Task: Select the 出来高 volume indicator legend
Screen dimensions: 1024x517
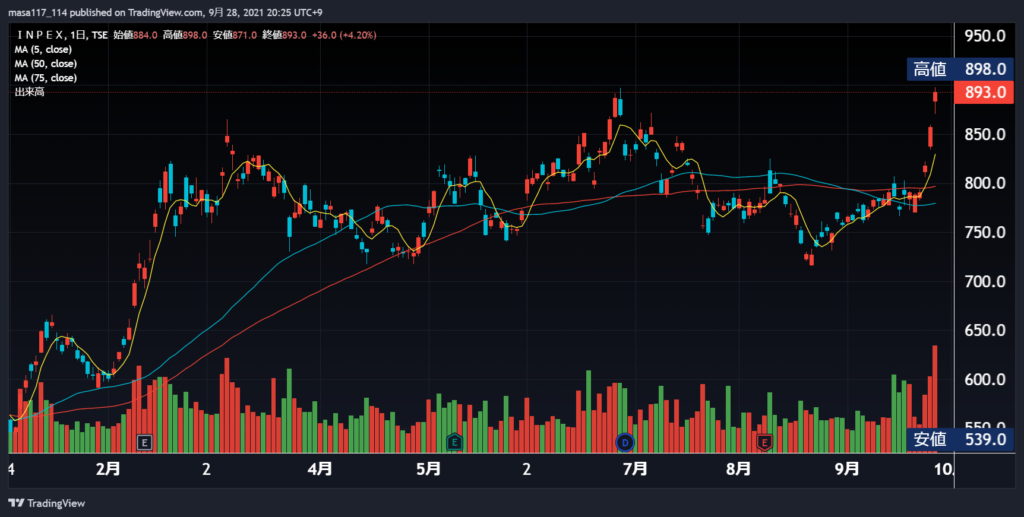Action: (x=29, y=93)
